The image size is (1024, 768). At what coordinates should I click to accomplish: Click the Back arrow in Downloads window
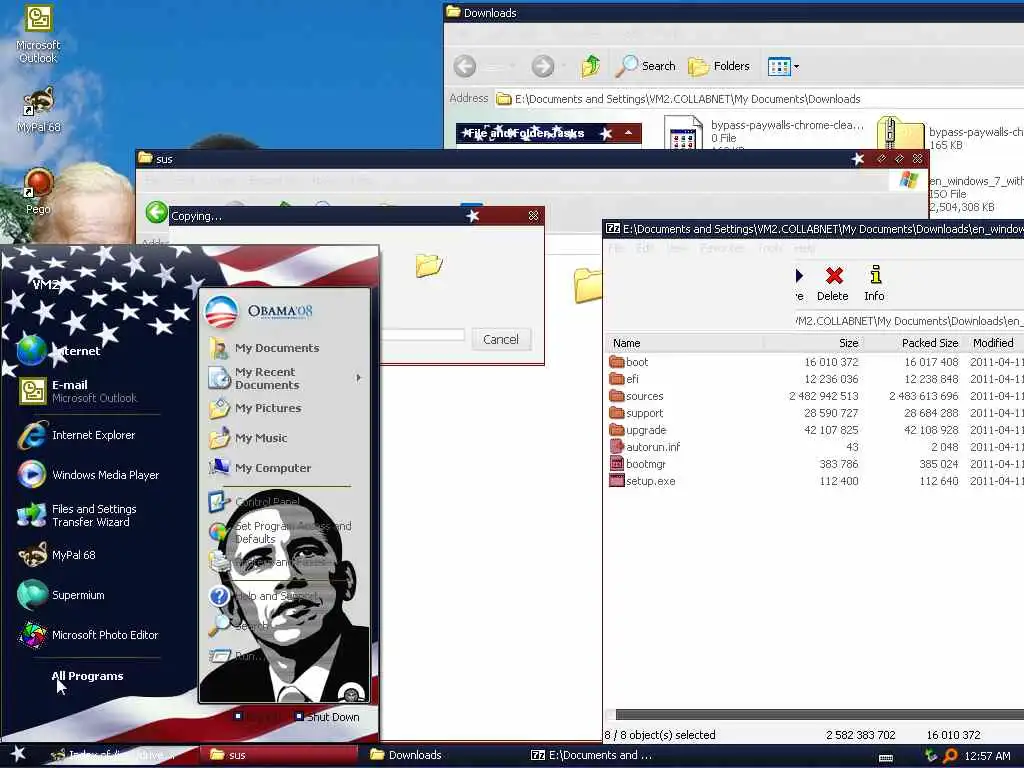click(x=465, y=66)
